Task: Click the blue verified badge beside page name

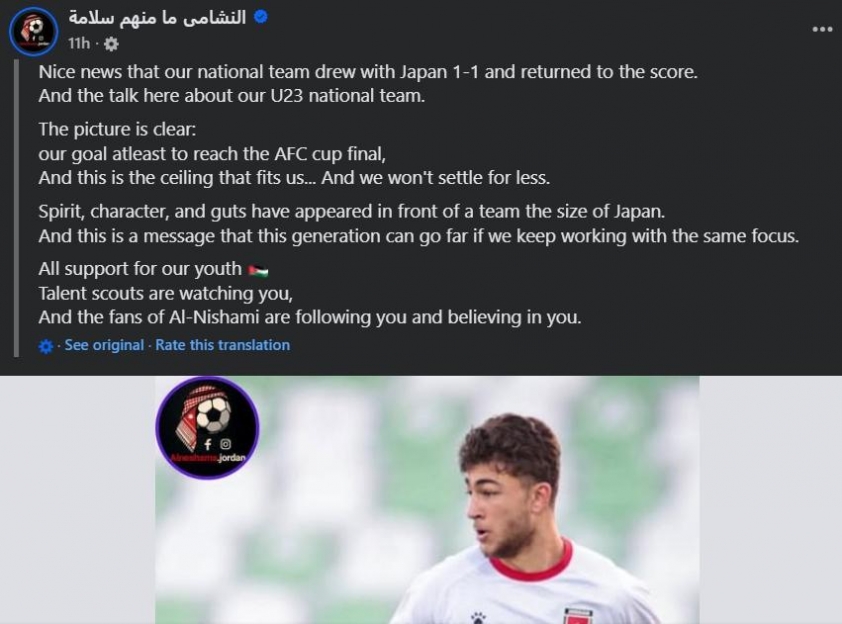Action: pos(260,17)
